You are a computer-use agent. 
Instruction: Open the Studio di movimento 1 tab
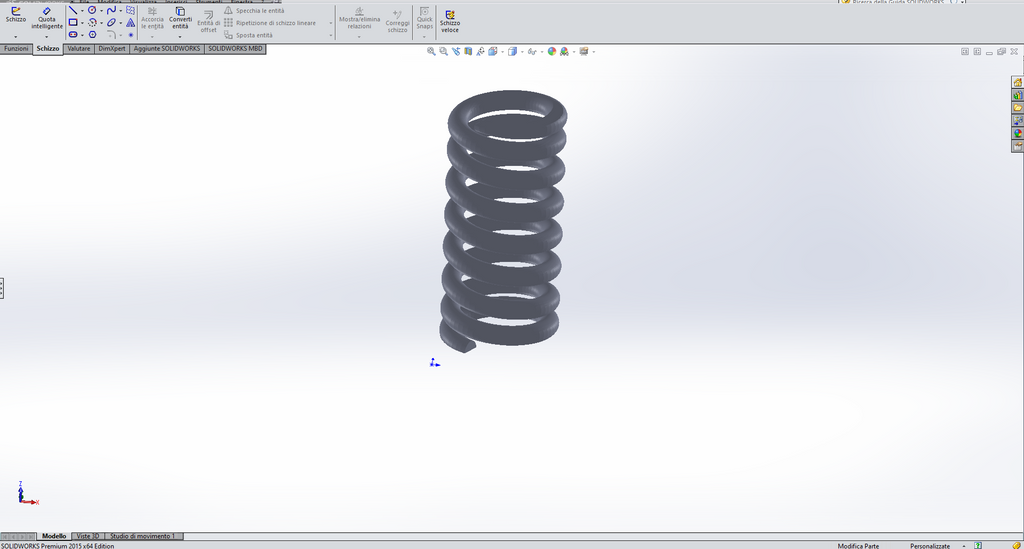(142, 536)
